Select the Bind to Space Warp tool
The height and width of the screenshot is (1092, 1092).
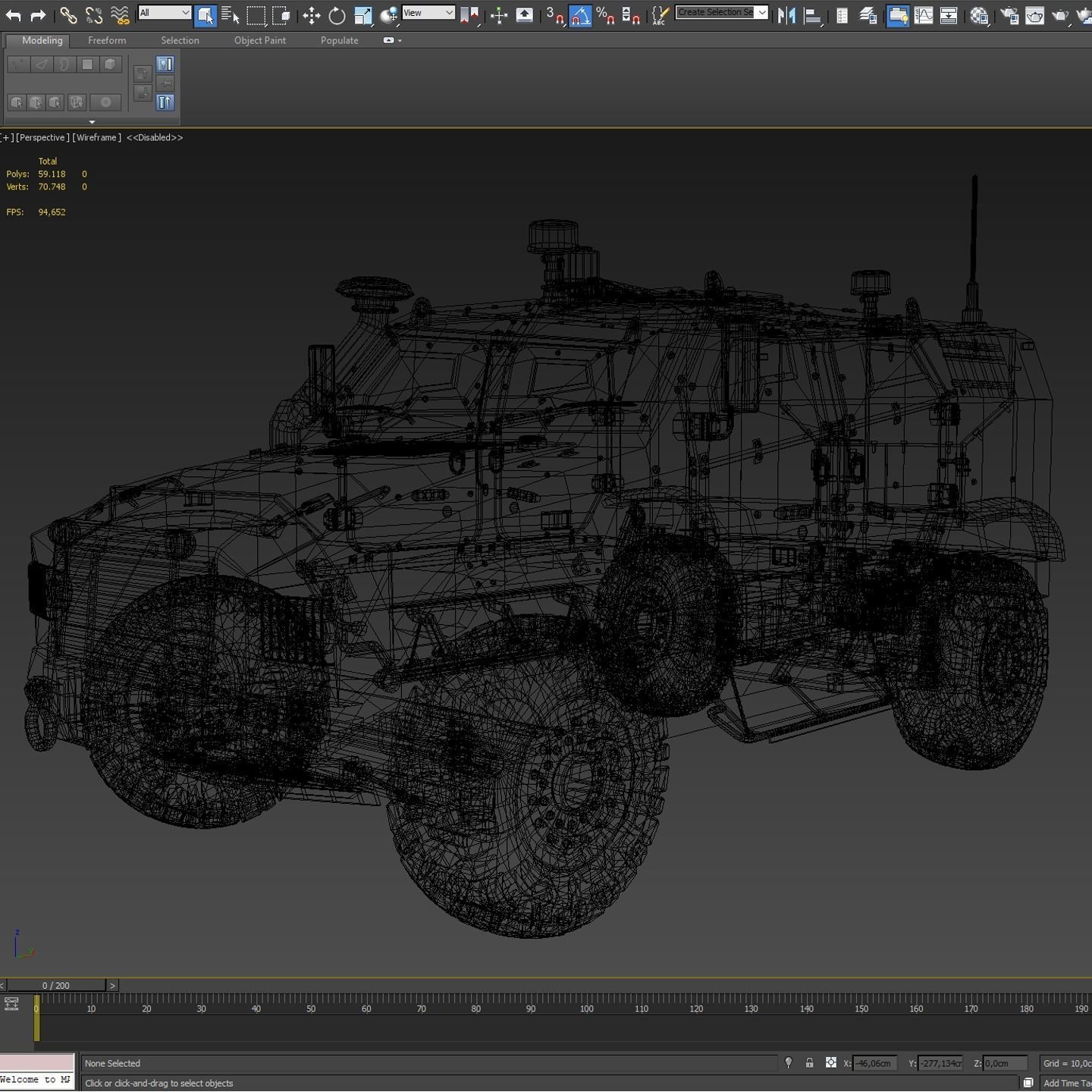pyautogui.click(x=119, y=14)
